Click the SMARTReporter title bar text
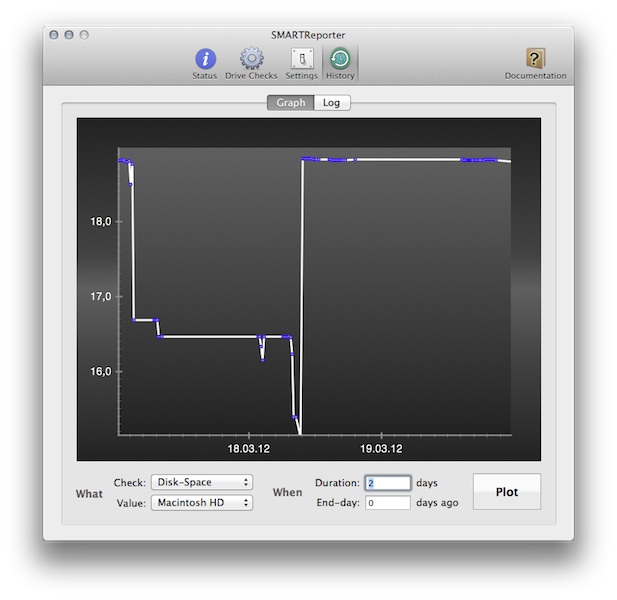Screen dimensions: 617x600 tap(308, 34)
